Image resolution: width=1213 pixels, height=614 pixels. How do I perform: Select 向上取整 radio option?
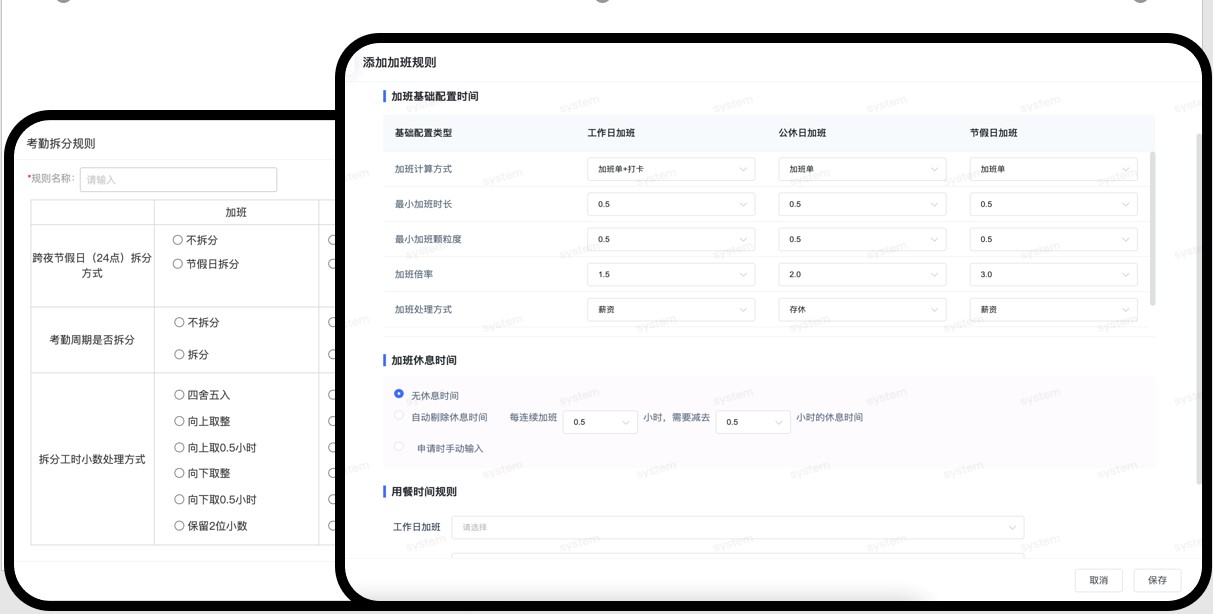click(178, 421)
